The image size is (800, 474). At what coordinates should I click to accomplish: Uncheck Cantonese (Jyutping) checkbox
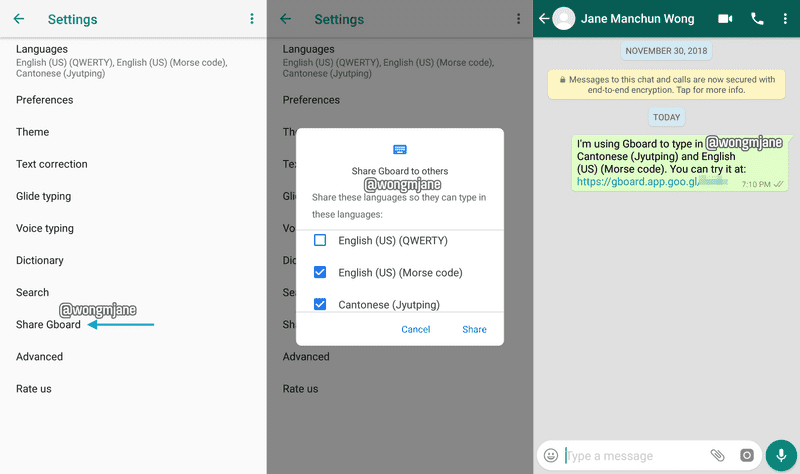coord(320,305)
